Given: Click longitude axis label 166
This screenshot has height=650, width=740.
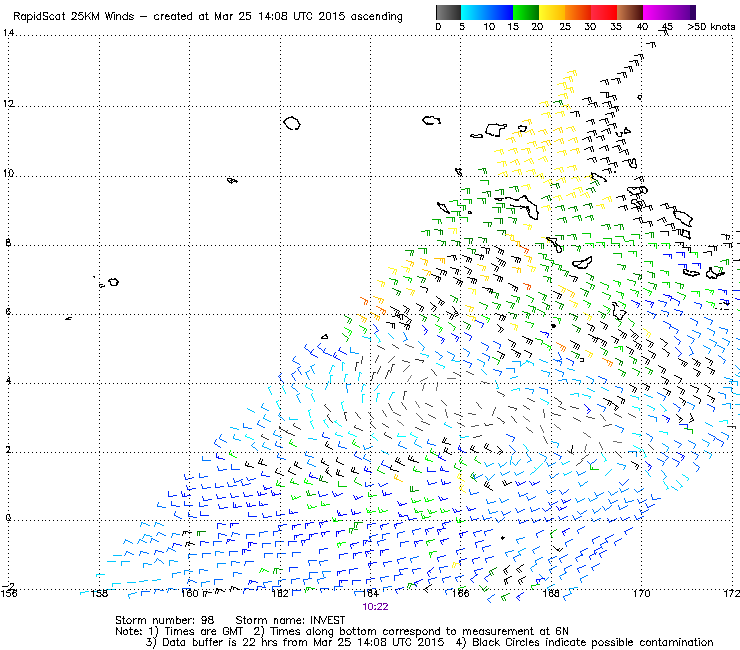Looking at the screenshot, I should pos(461,593).
